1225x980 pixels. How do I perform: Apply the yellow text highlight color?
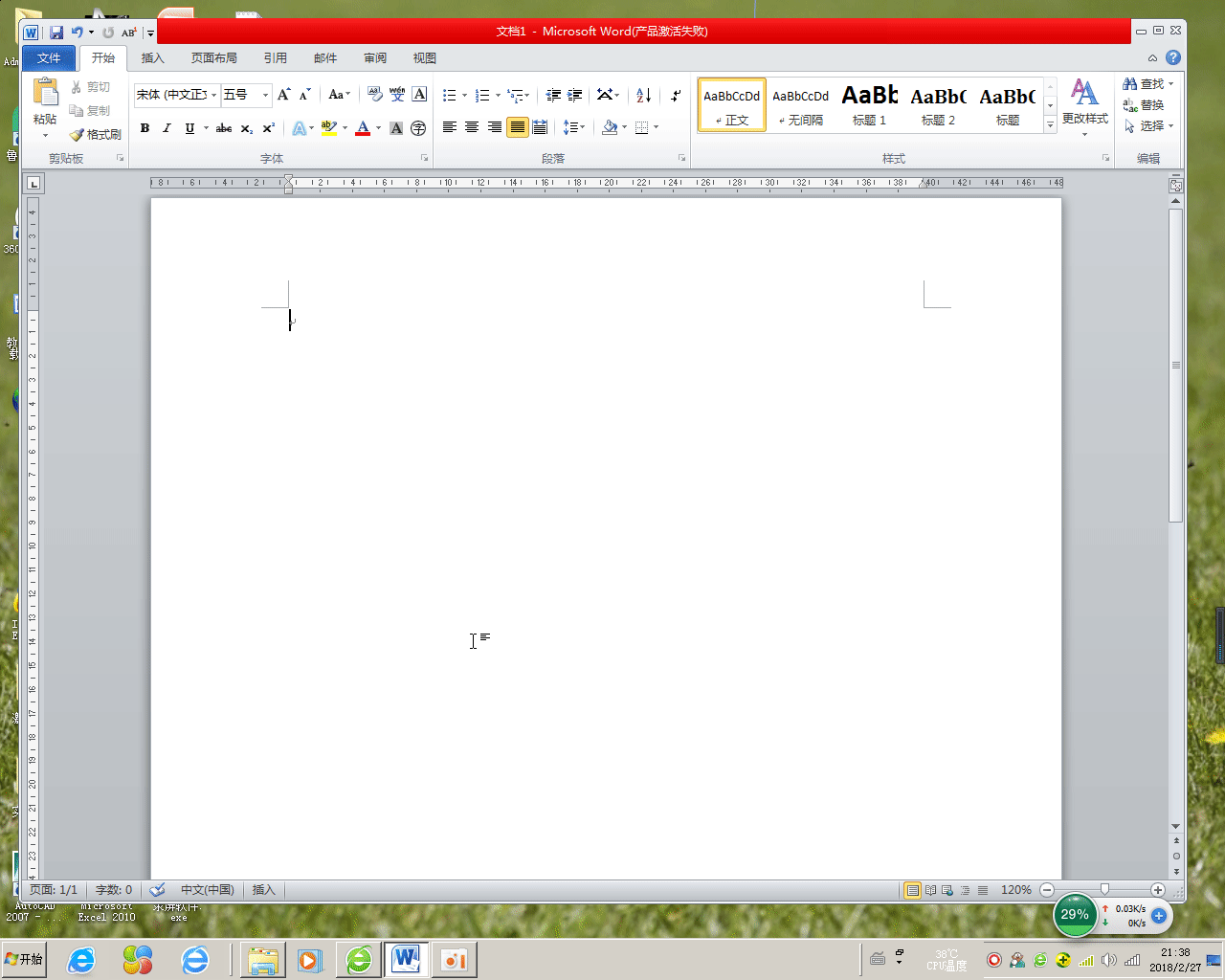[329, 128]
